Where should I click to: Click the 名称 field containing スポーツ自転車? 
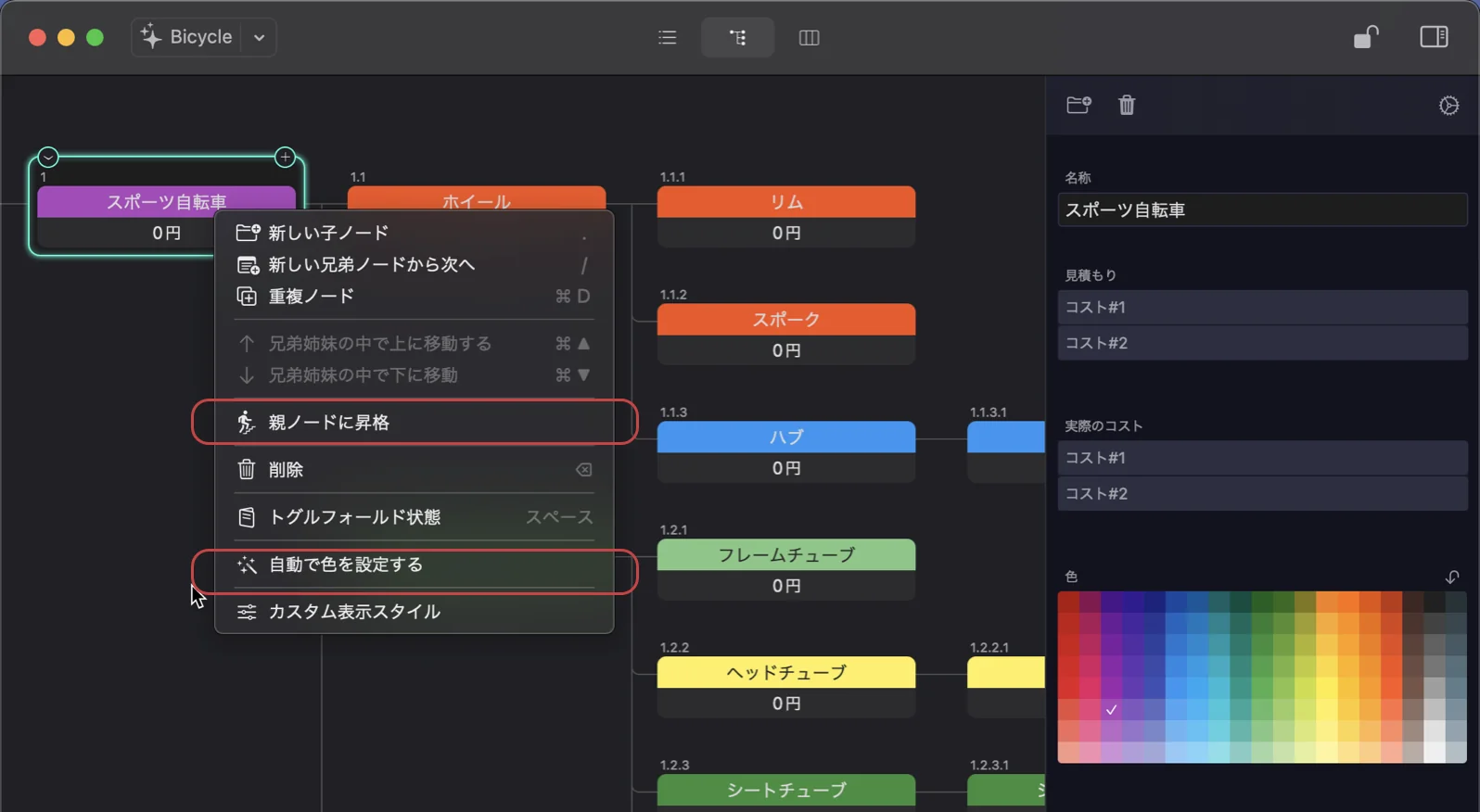pyautogui.click(x=1262, y=210)
